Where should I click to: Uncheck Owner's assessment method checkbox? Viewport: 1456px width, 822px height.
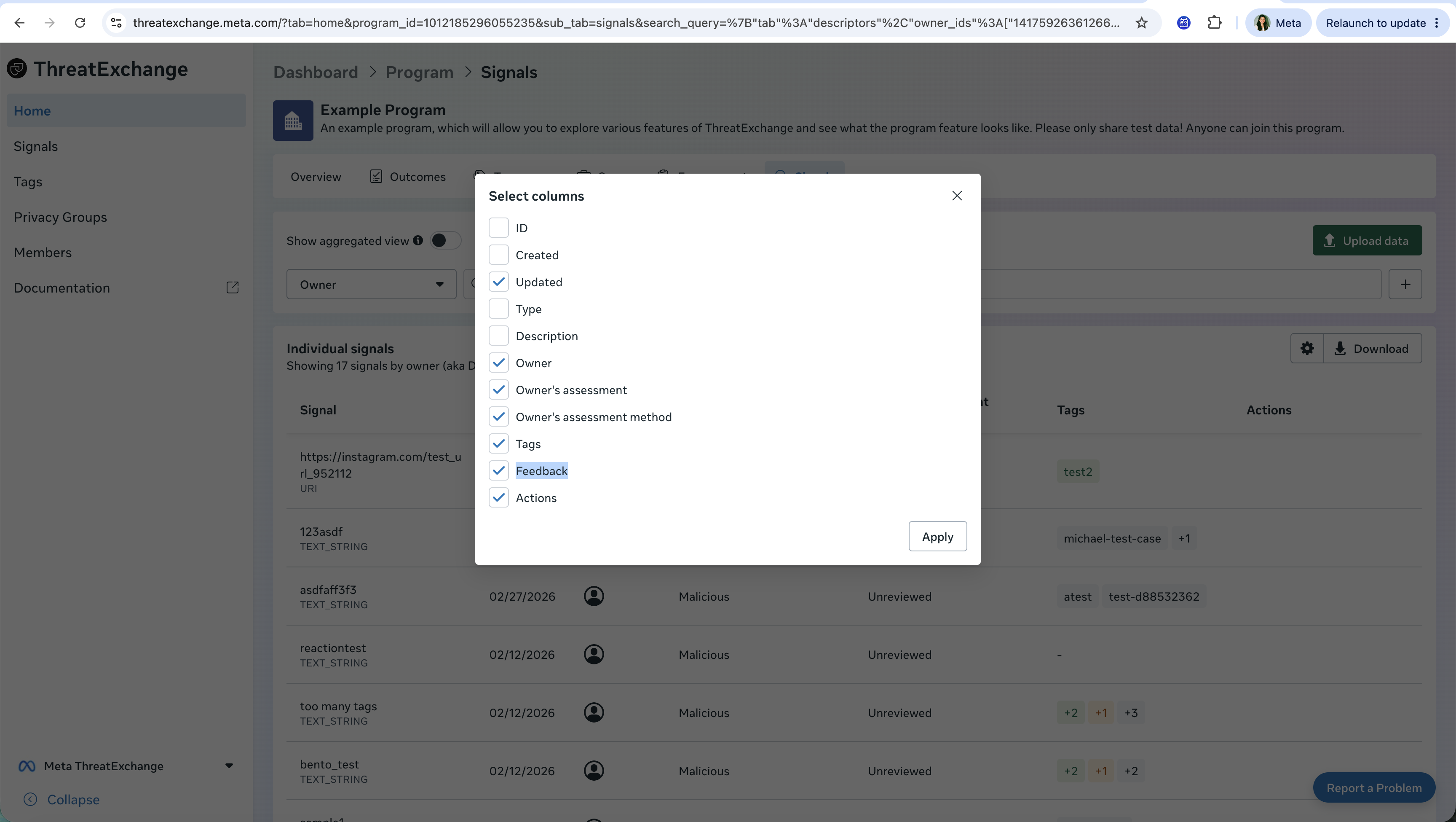[x=498, y=417]
